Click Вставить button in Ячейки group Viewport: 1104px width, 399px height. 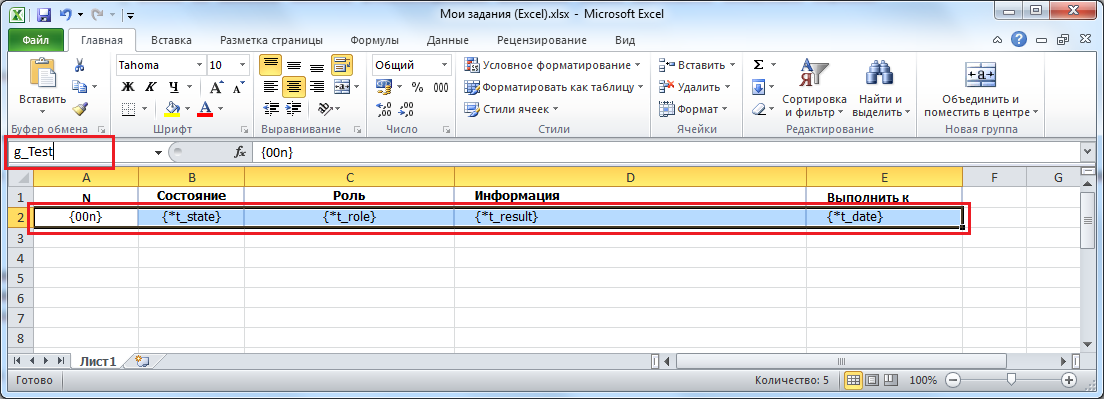coord(697,65)
